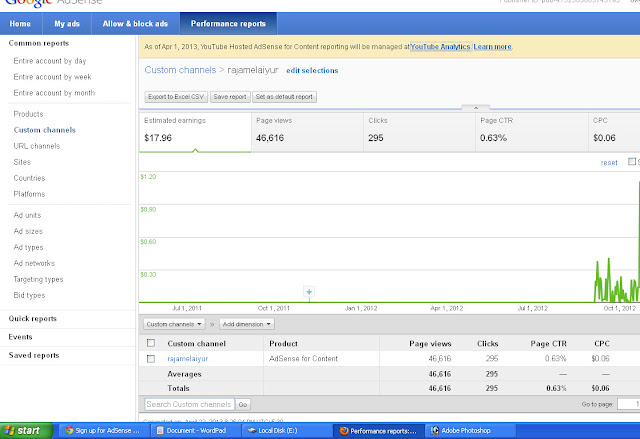Screen dimensions: 640x439
Task: Select the Page views metric tab
Action: click(307, 132)
